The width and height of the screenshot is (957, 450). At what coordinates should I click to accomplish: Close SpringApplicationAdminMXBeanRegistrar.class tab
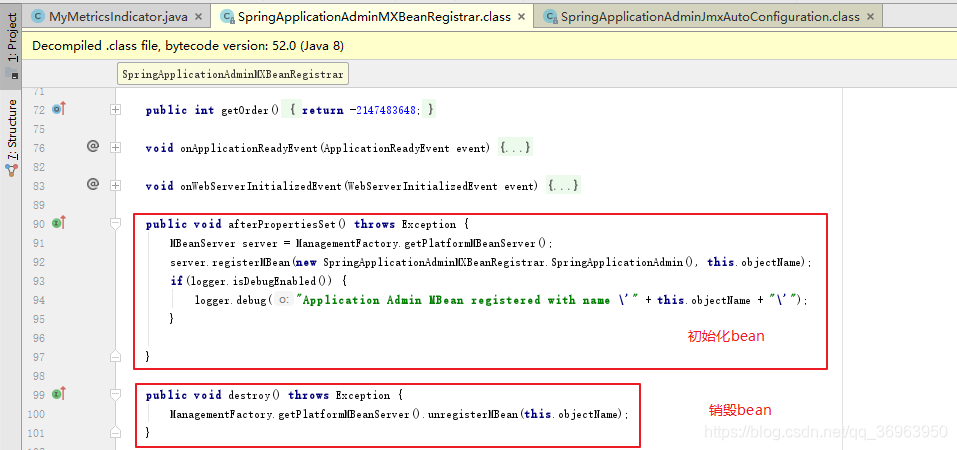click(522, 17)
